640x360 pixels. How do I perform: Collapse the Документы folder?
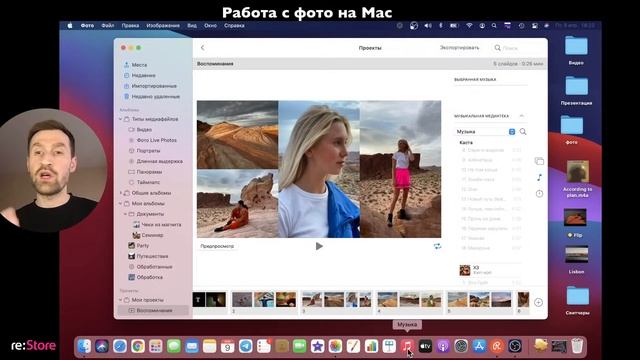[x=125, y=214]
